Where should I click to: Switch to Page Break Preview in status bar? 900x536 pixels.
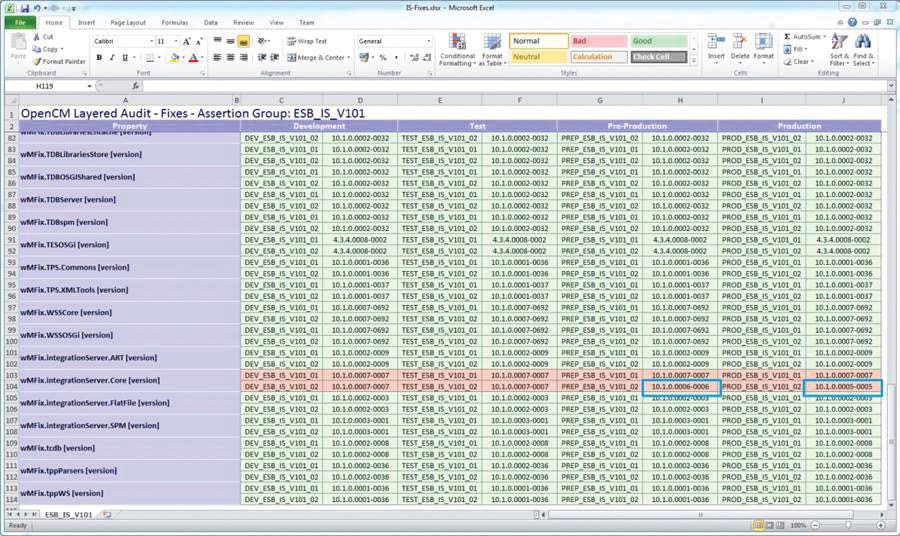[x=781, y=525]
